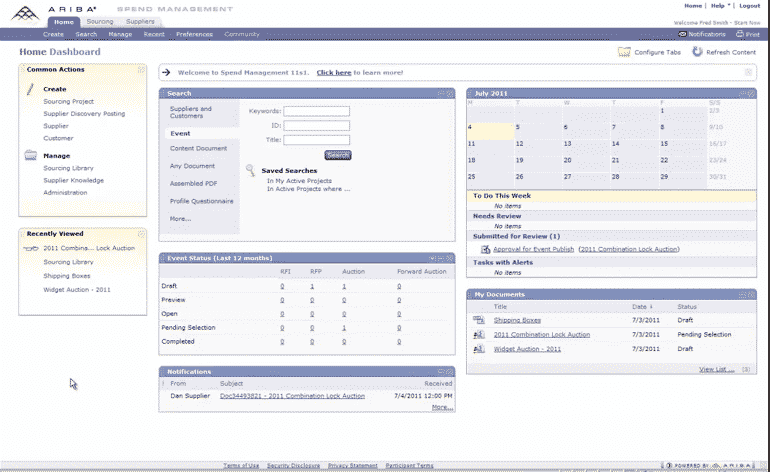Click the Widget Auction document icon
The width and height of the screenshot is (770, 472).
click(480, 349)
